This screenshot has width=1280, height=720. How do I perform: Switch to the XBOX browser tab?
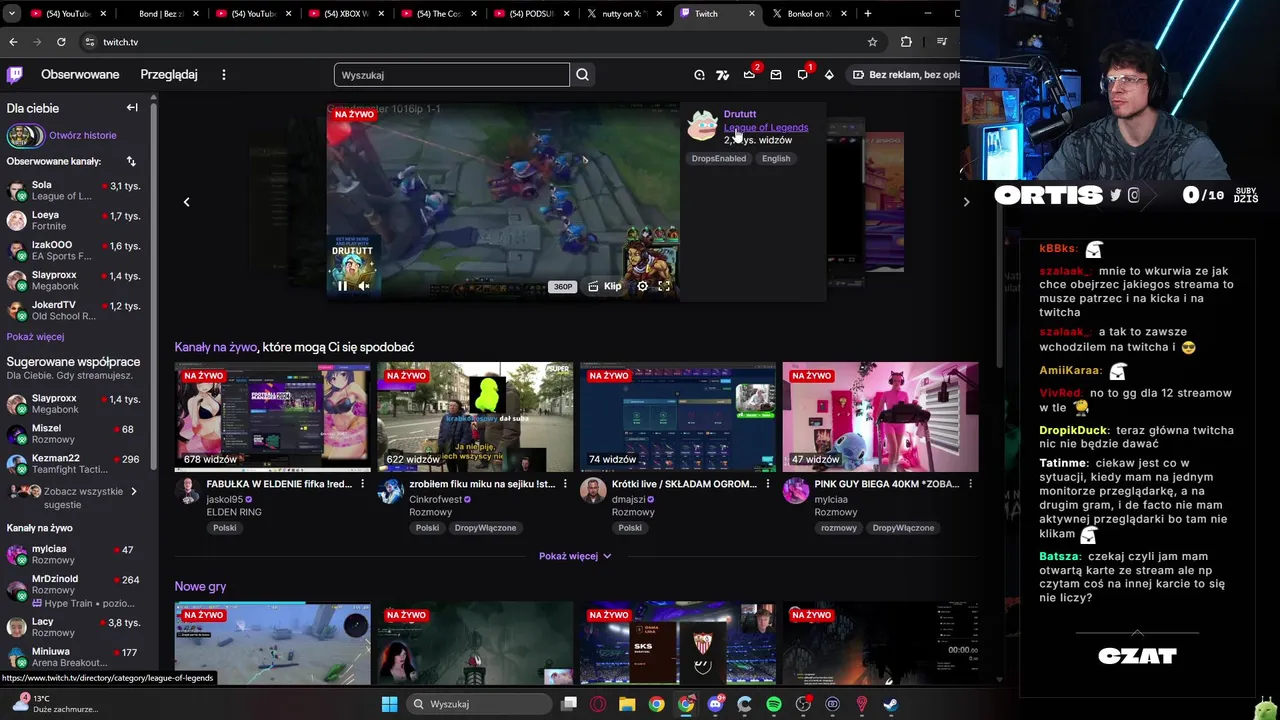346,14
